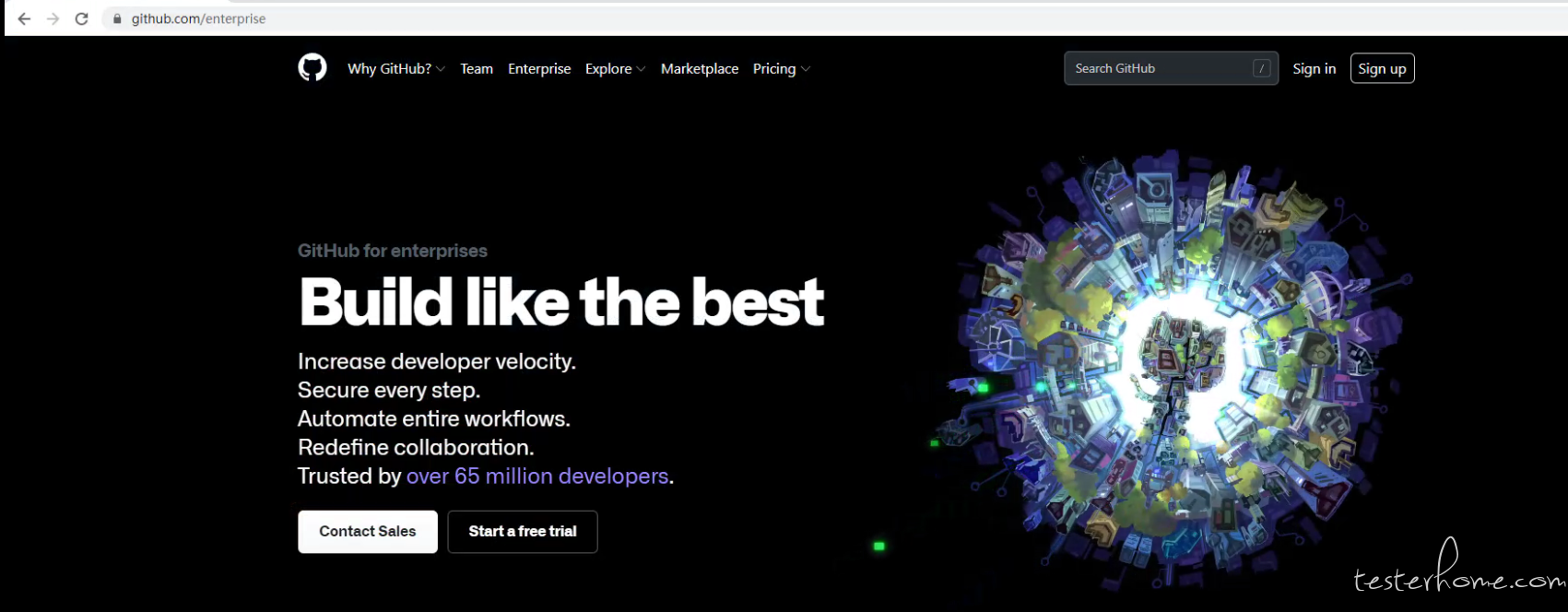Open over 65 million developers link
Screen dimensions: 1568x612
(x=537, y=476)
